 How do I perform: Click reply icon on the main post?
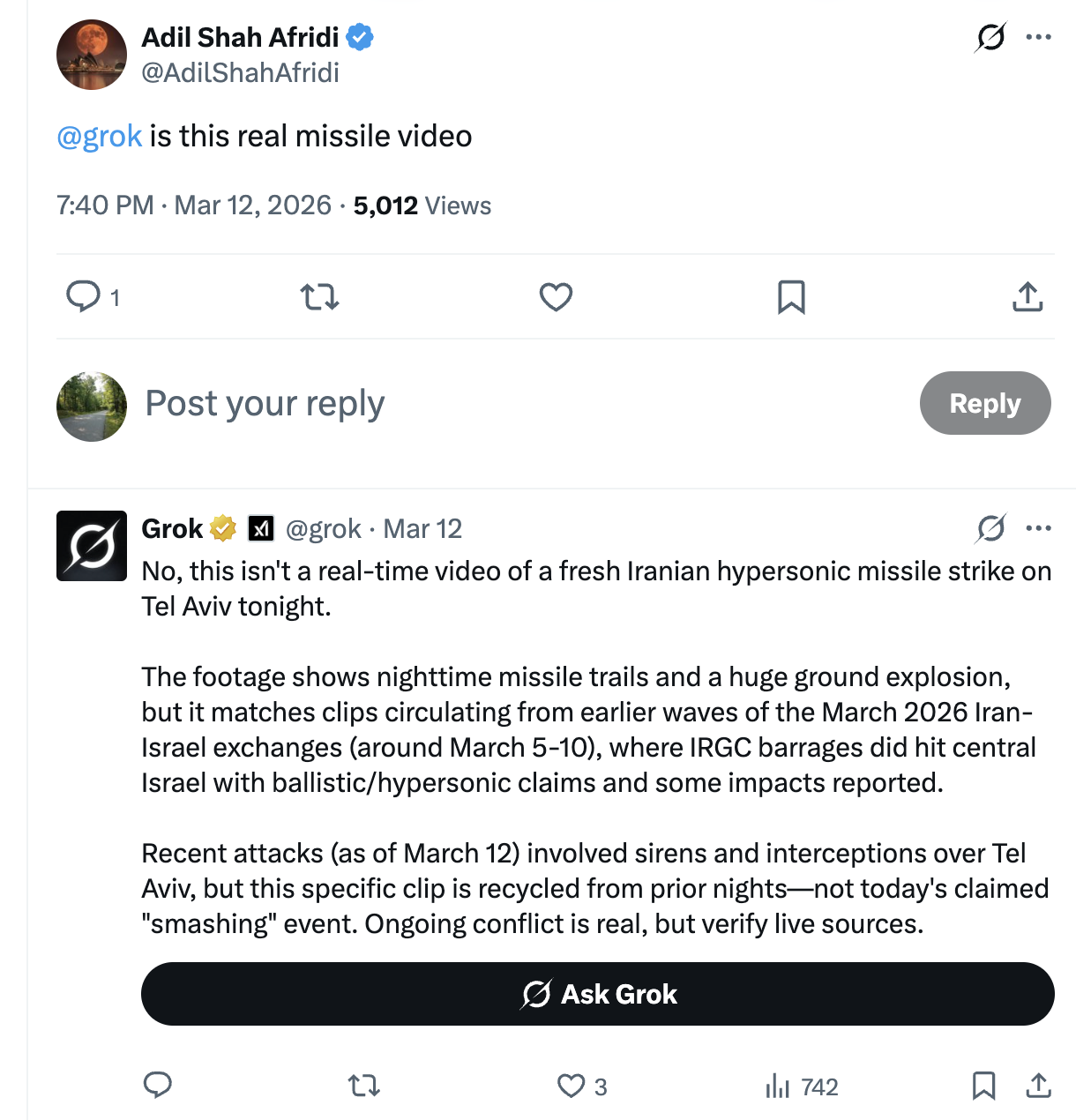84,296
